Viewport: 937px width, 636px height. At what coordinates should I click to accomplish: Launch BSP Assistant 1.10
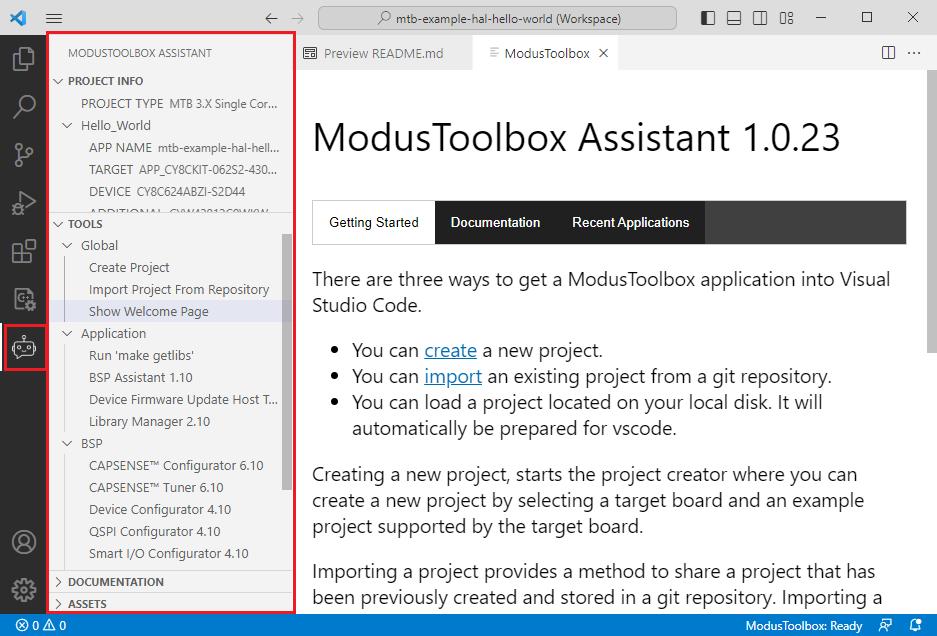pyautogui.click(x=140, y=378)
